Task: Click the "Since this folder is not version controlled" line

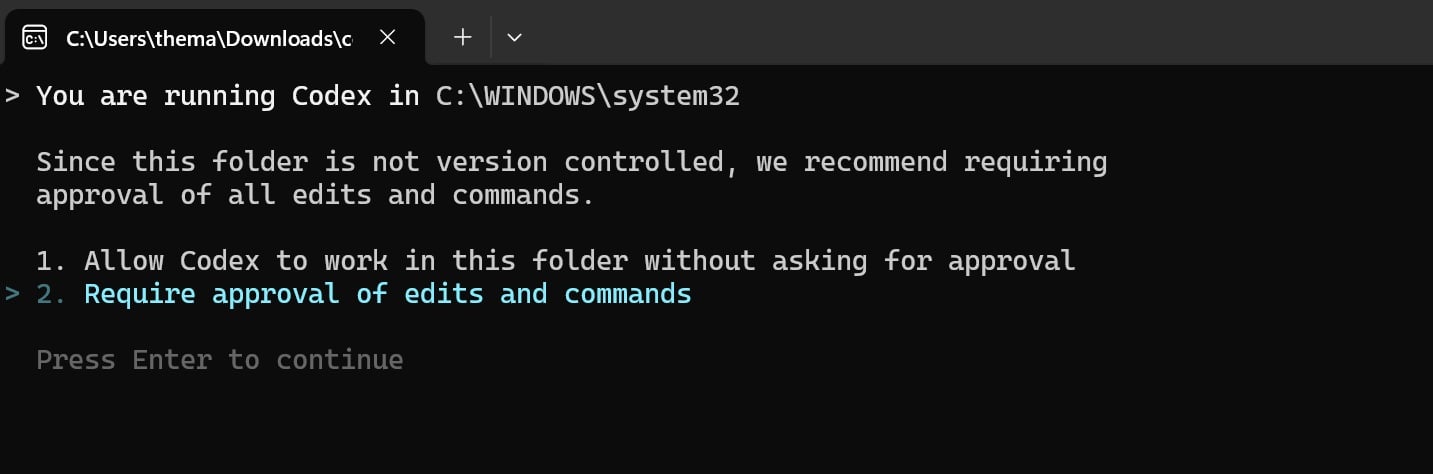Action: click(571, 161)
